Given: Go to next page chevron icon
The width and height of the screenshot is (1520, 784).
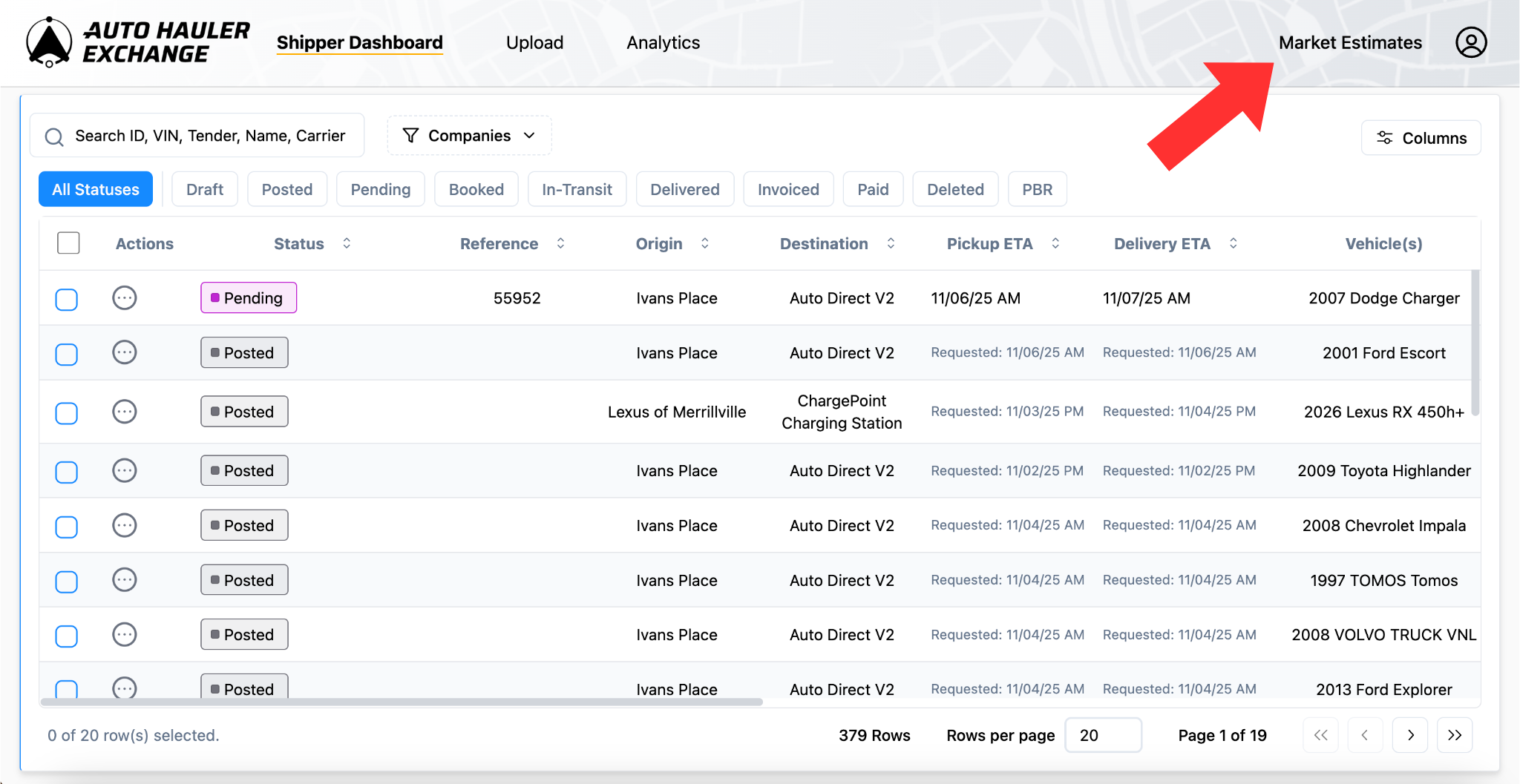Looking at the screenshot, I should pos(1410,735).
